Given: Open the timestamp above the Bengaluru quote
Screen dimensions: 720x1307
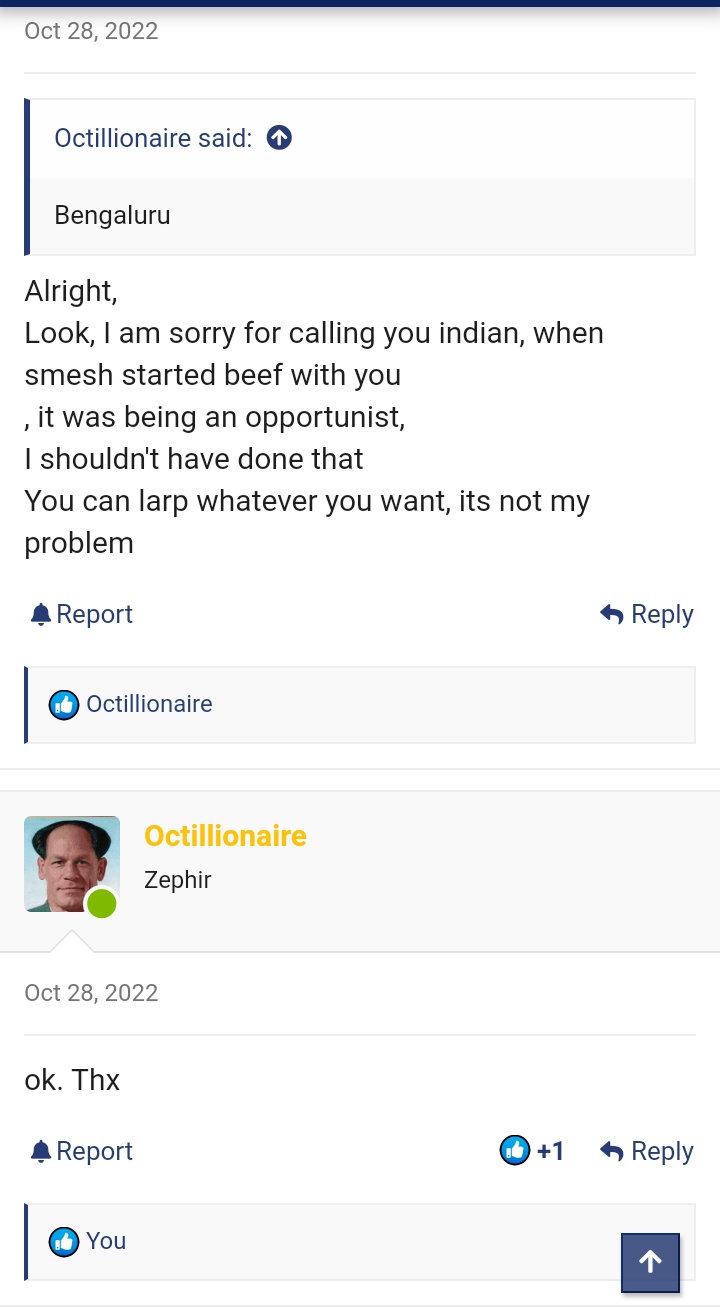Looking at the screenshot, I should (x=91, y=31).
